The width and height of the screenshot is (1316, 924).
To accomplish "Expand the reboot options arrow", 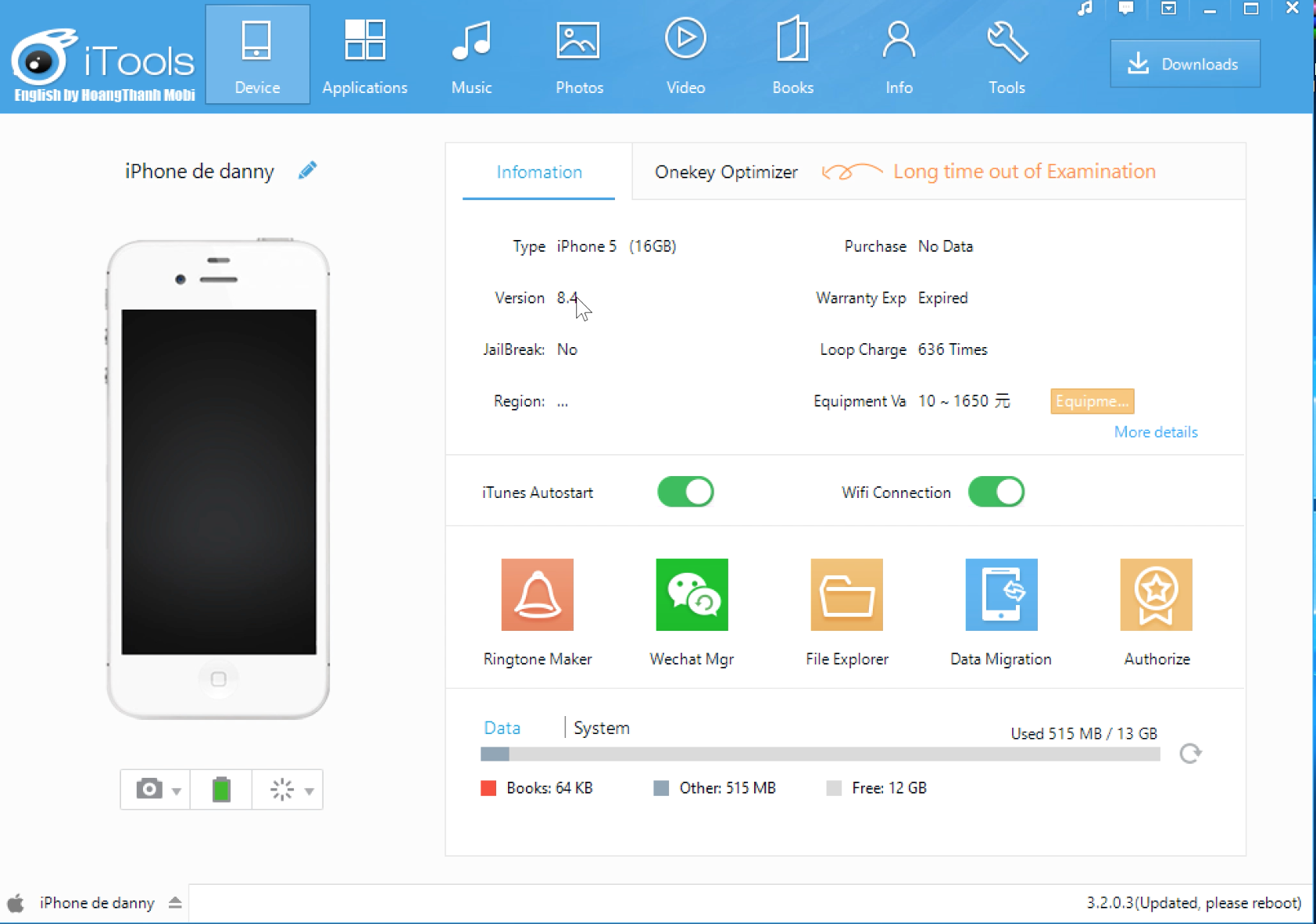I will (x=309, y=791).
